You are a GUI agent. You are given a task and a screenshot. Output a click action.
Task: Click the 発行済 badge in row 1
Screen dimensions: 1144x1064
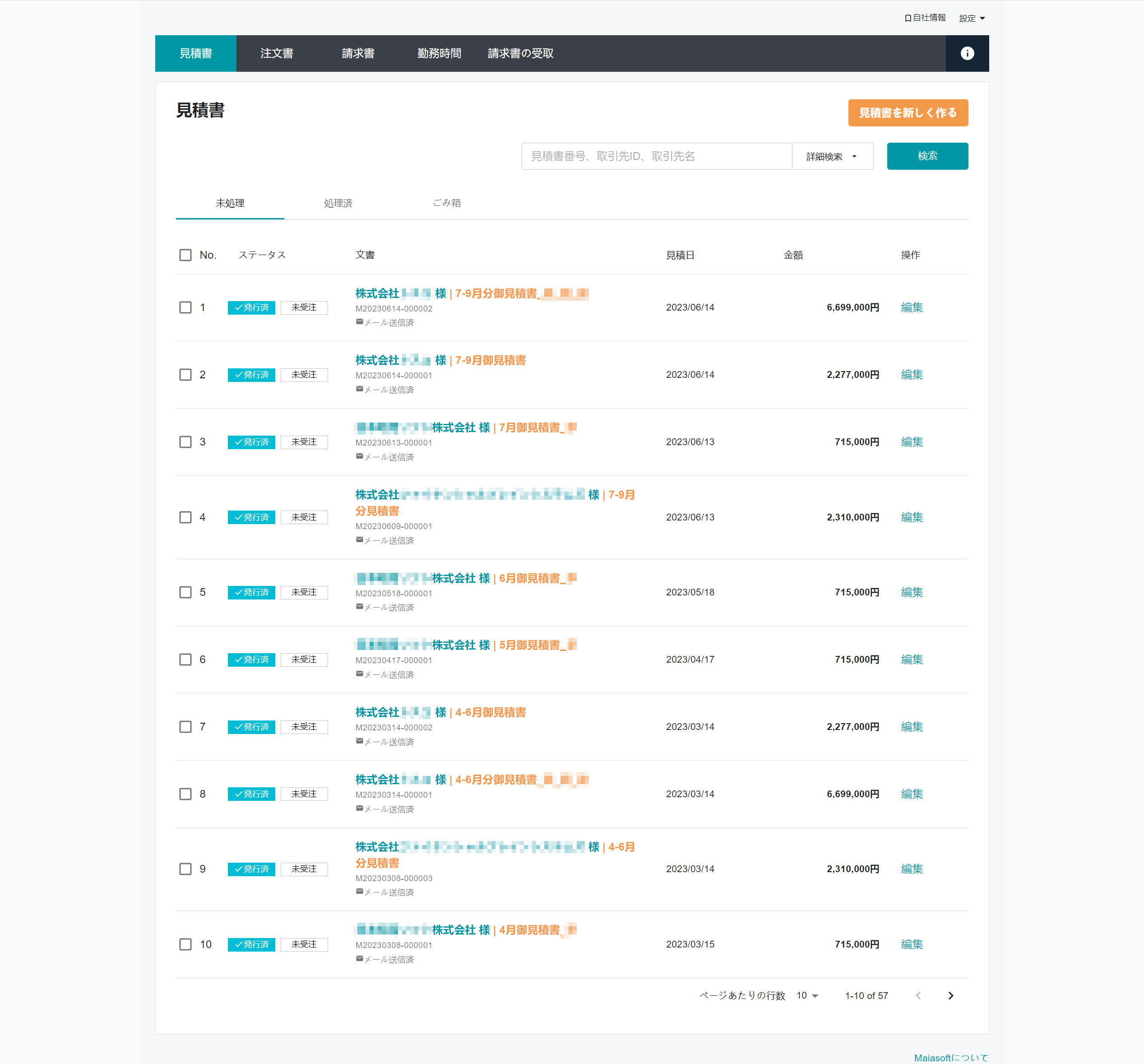pyautogui.click(x=251, y=307)
